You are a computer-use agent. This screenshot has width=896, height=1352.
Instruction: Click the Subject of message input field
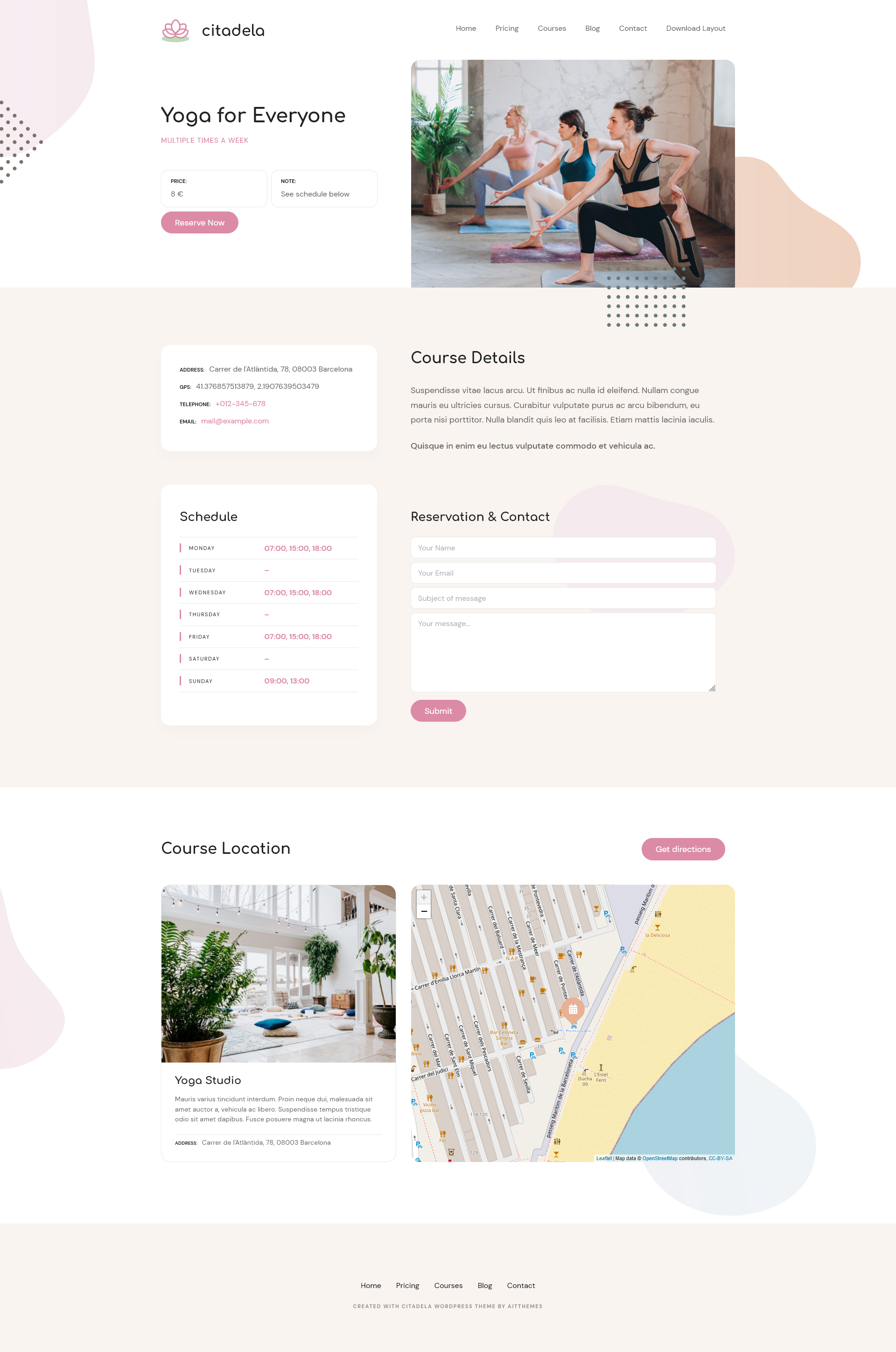562,597
